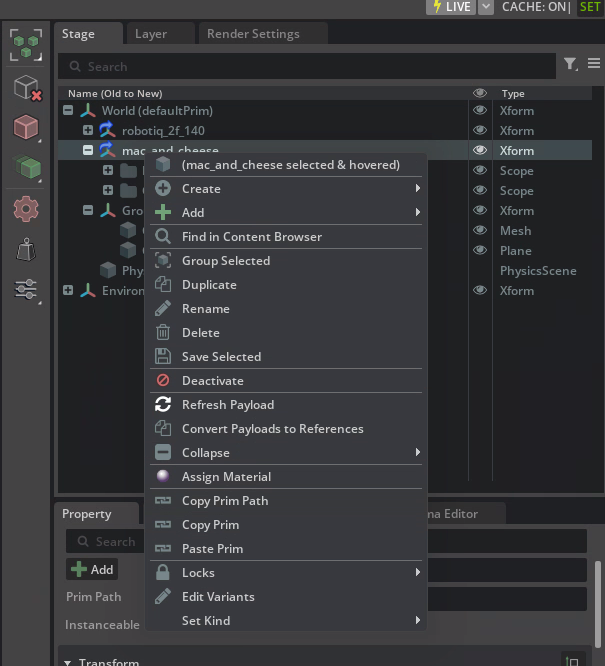Collapse the World defaultPrim tree node
This screenshot has height=666, width=605.
point(68,111)
